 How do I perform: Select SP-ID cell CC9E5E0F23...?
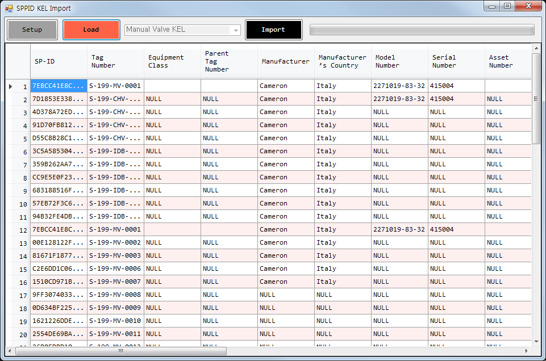pos(59,178)
